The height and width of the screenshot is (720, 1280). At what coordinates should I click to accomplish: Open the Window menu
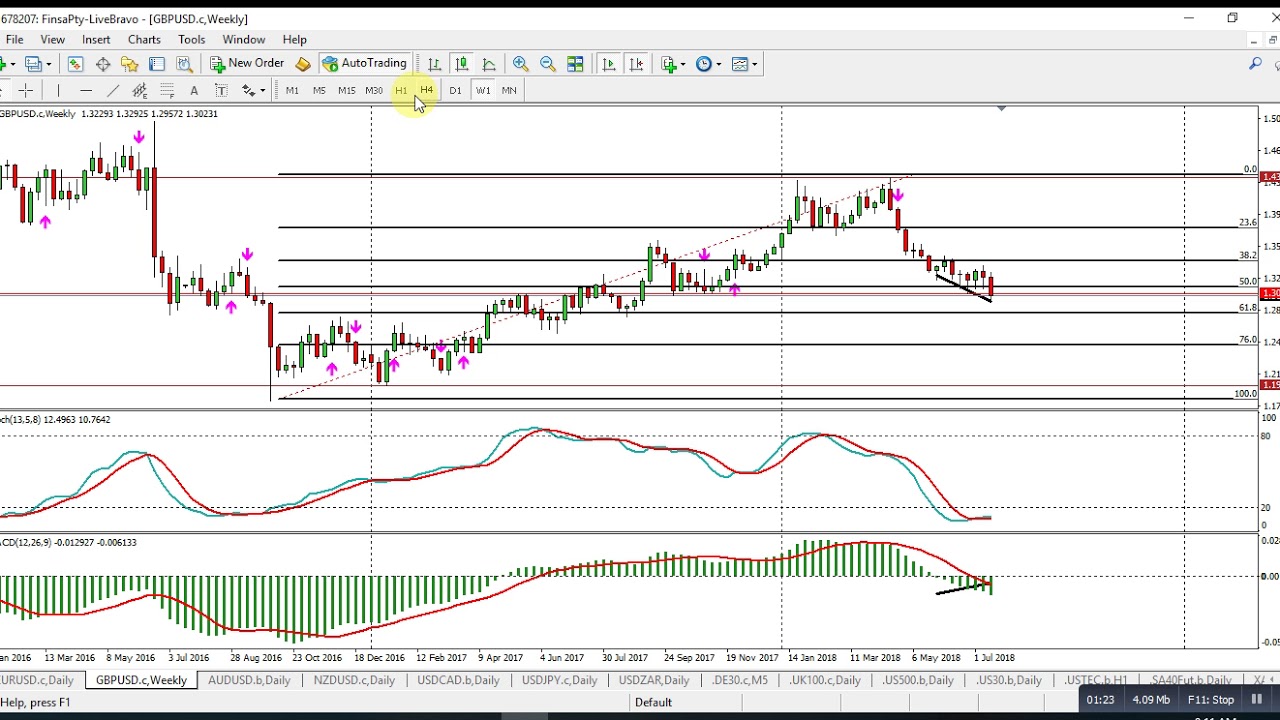pyautogui.click(x=244, y=40)
